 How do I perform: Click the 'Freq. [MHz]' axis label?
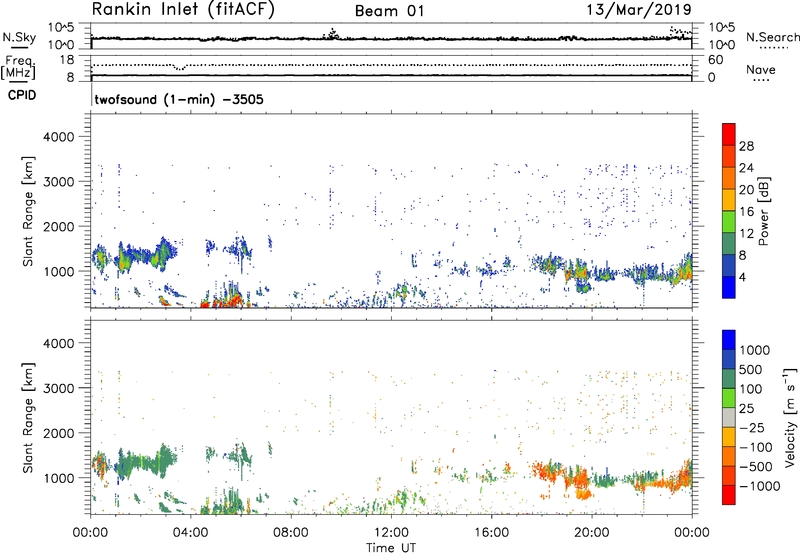click(x=18, y=67)
